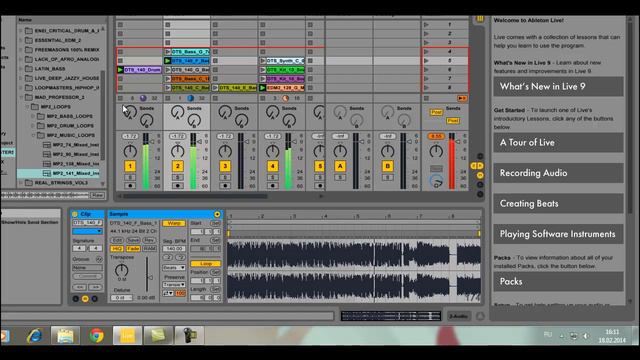Toggle the track 1 activator button

(x=130, y=166)
